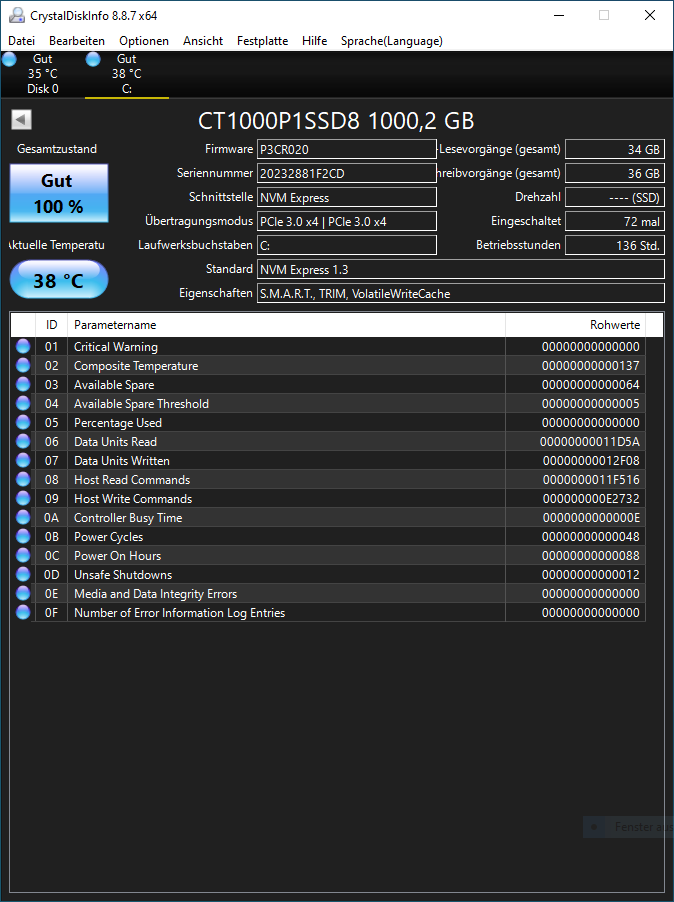The width and height of the screenshot is (674, 902).
Task: Open the Hilfe menu
Action: 315,41
